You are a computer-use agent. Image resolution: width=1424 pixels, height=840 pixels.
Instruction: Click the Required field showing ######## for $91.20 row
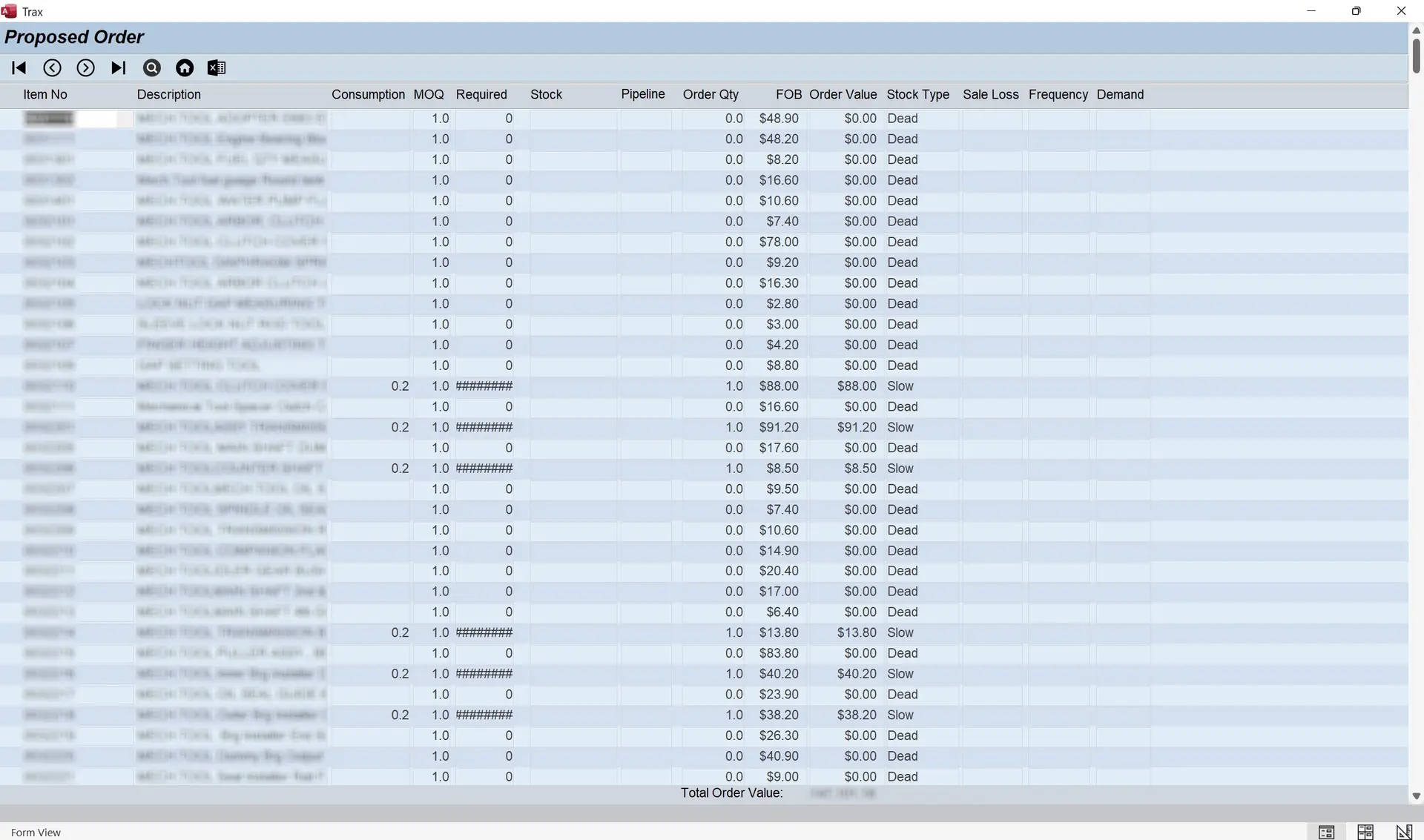[484, 428]
